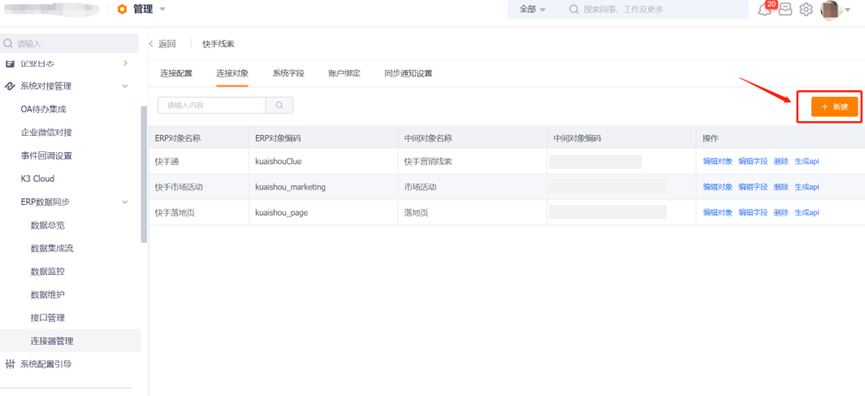This screenshot has height=396, width=865.
Task: Open the settings gear icon
Action: pos(806,9)
